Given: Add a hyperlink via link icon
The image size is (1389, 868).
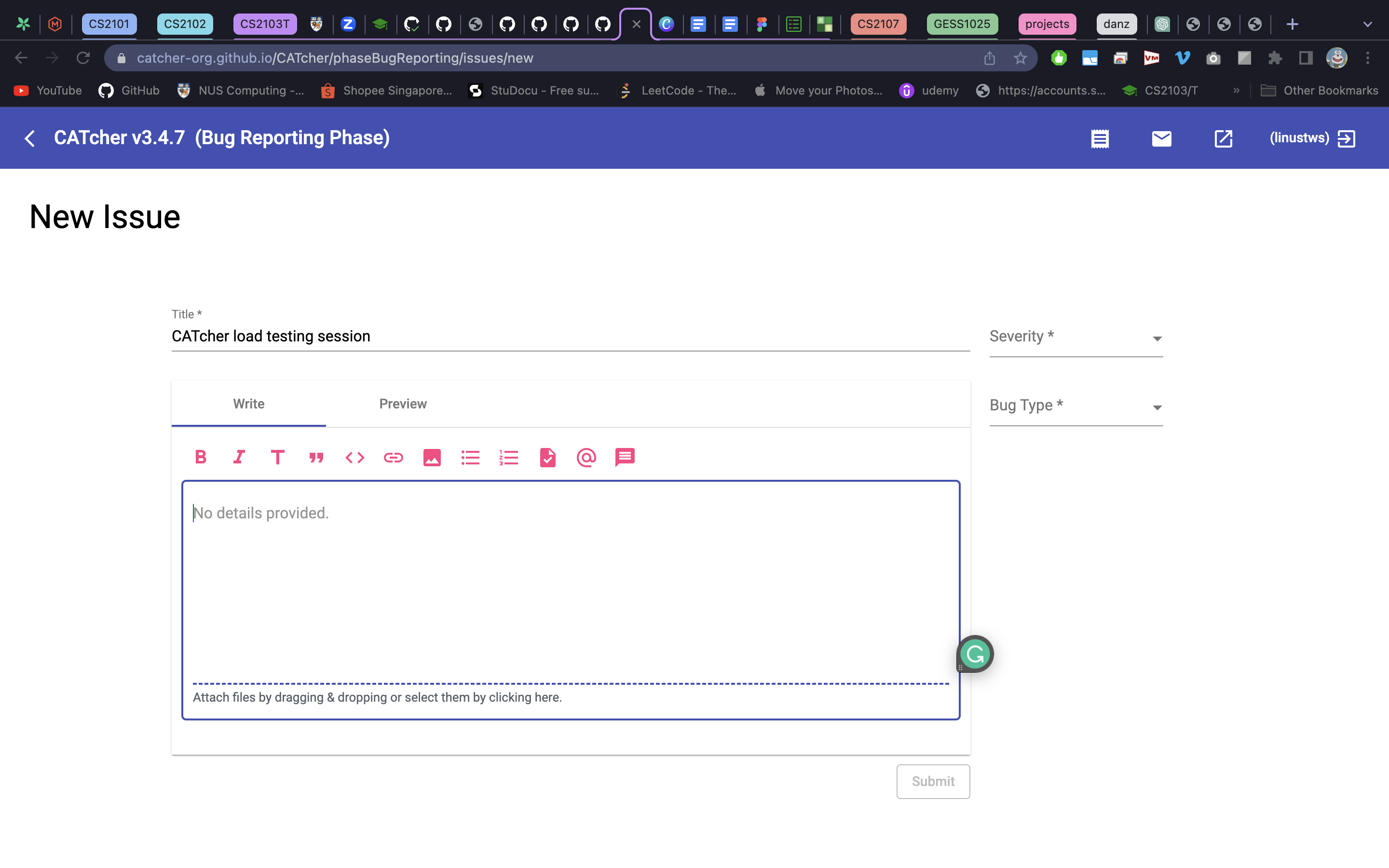Looking at the screenshot, I should coord(393,458).
